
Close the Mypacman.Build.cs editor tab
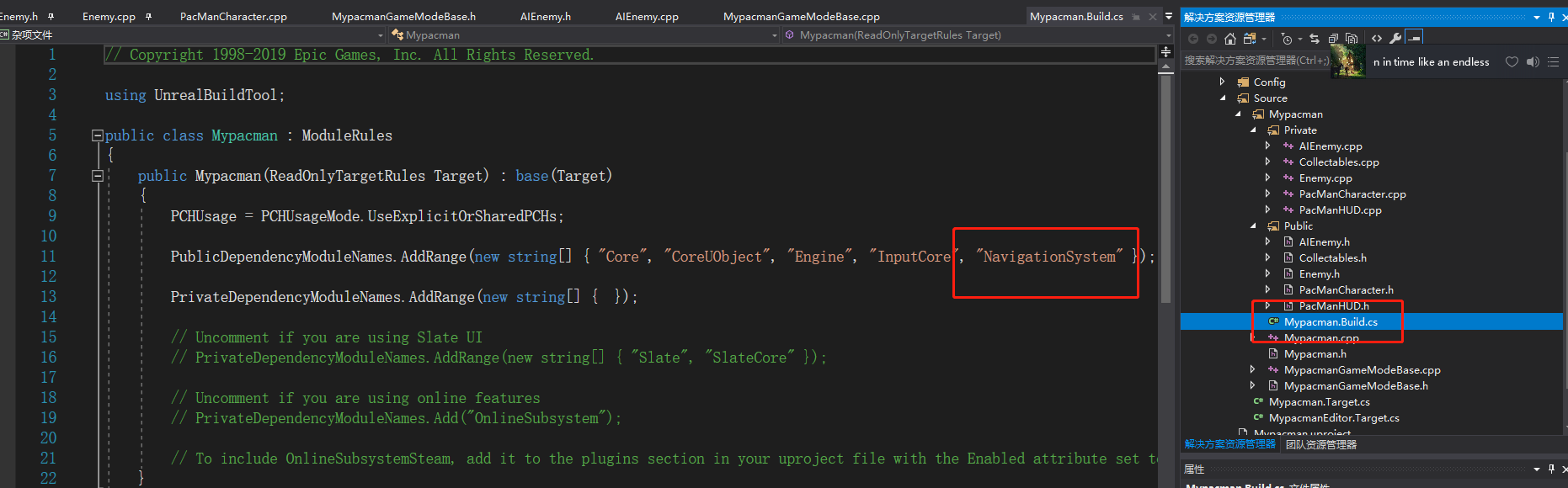[1152, 17]
